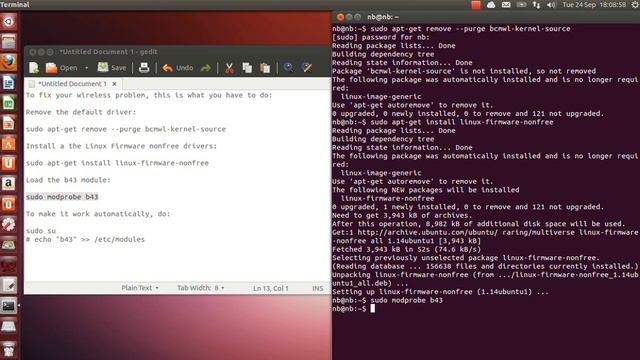This screenshot has height=360, width=640.
Task: Launch Firefox from the launcher
Action: (9, 62)
